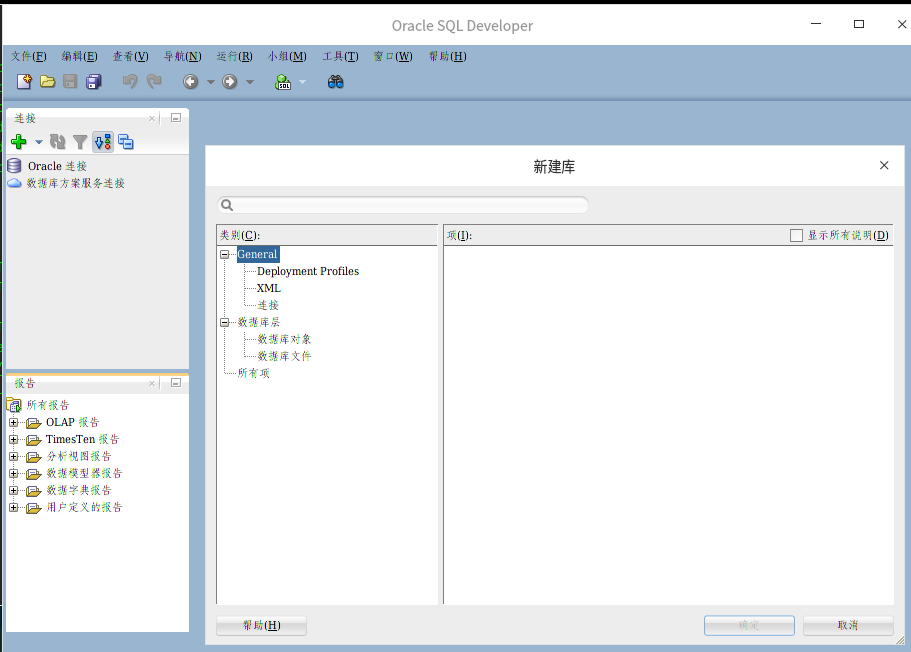Viewport: 911px width, 652px height.
Task: Select the 所有项 category
Action: click(x=253, y=373)
